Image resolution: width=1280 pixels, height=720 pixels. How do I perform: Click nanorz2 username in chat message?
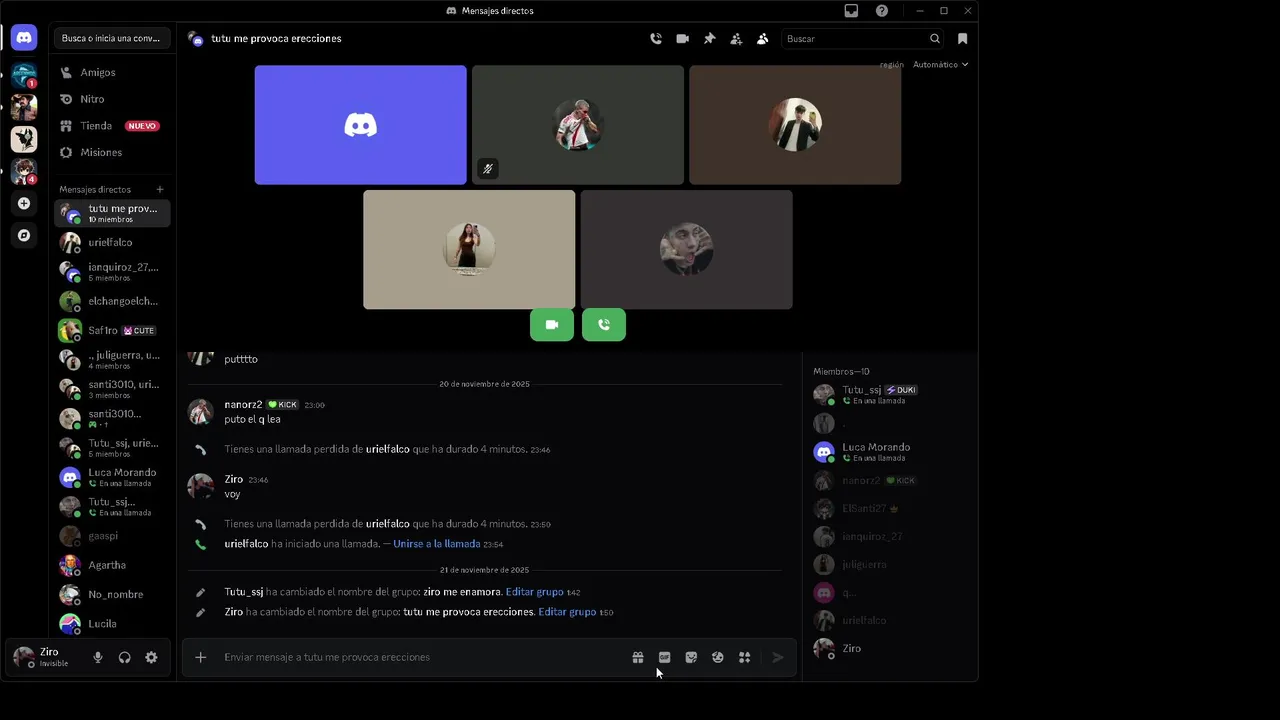[x=243, y=405]
